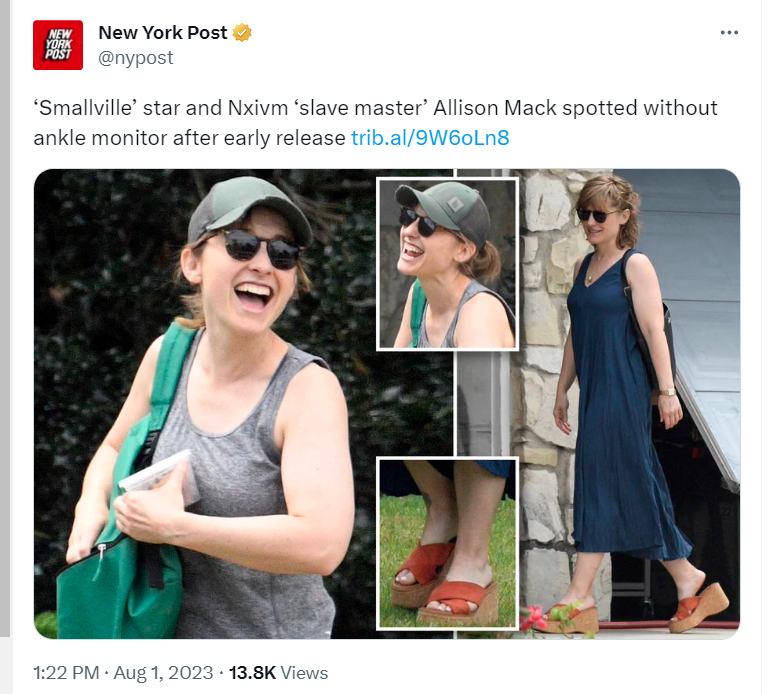Click the 1:22 PM timestamp

click(66, 672)
